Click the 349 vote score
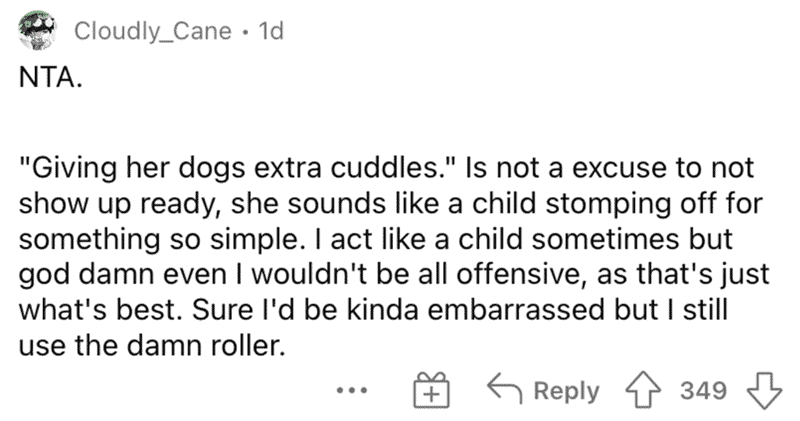This screenshot has height=421, width=800. pos(703,390)
